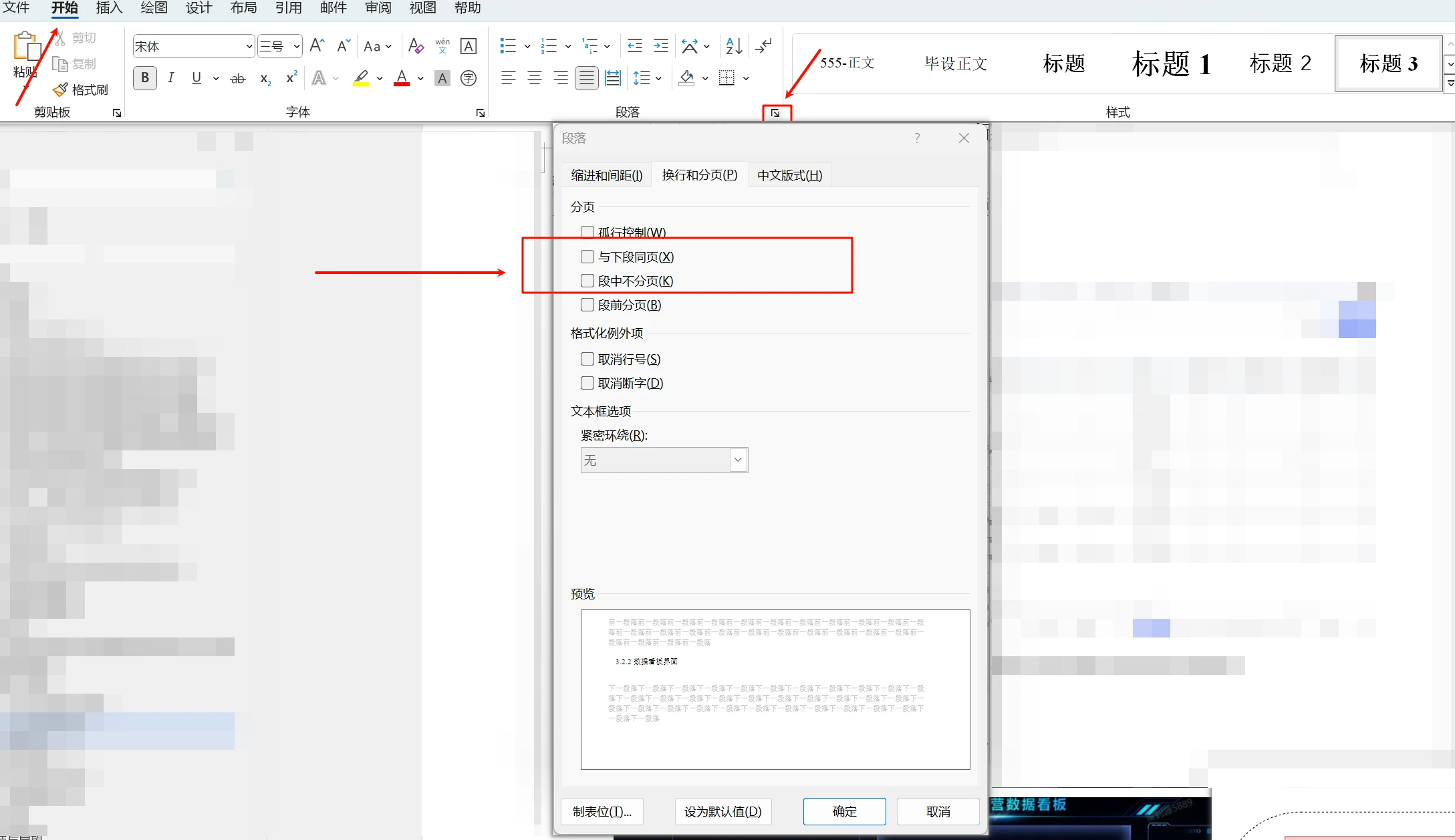Viewport: 1455px width, 840px height.
Task: Open the font name 宋体 dropdown
Action: pos(249,46)
